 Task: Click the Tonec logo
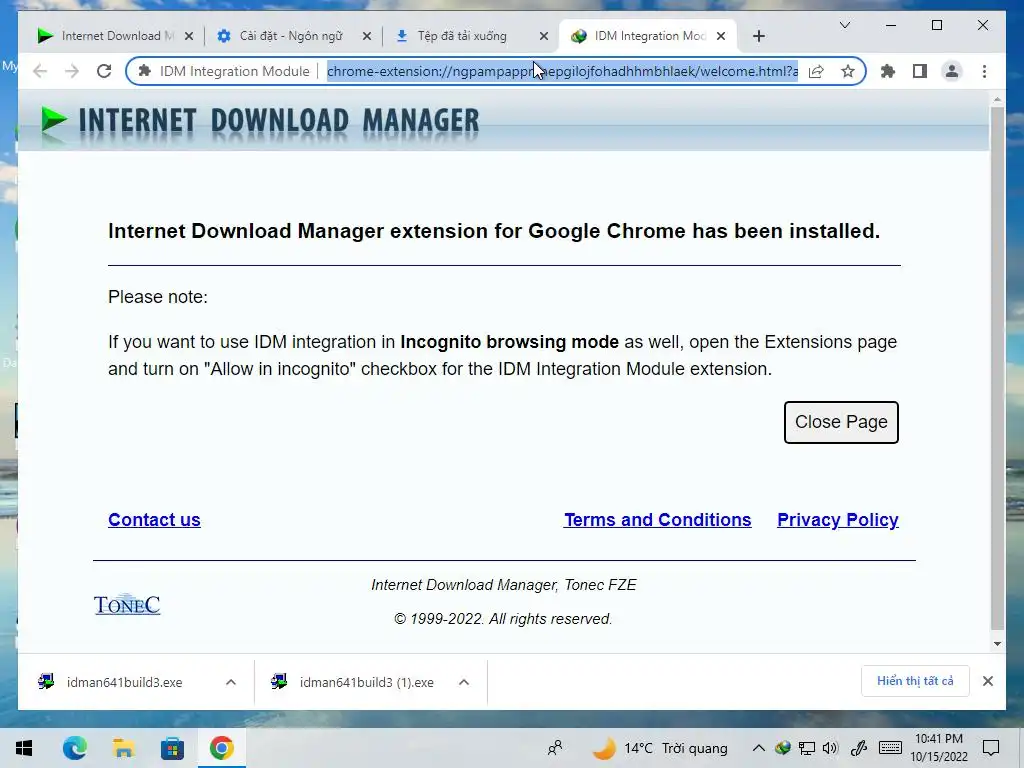coord(127,605)
